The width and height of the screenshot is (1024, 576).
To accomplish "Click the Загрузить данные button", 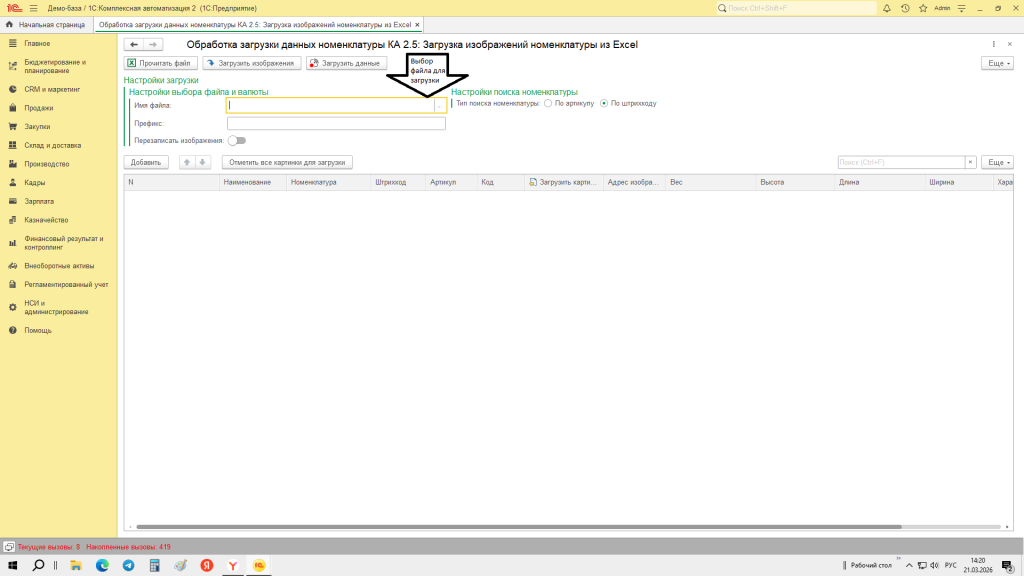I will pyautogui.click(x=347, y=63).
